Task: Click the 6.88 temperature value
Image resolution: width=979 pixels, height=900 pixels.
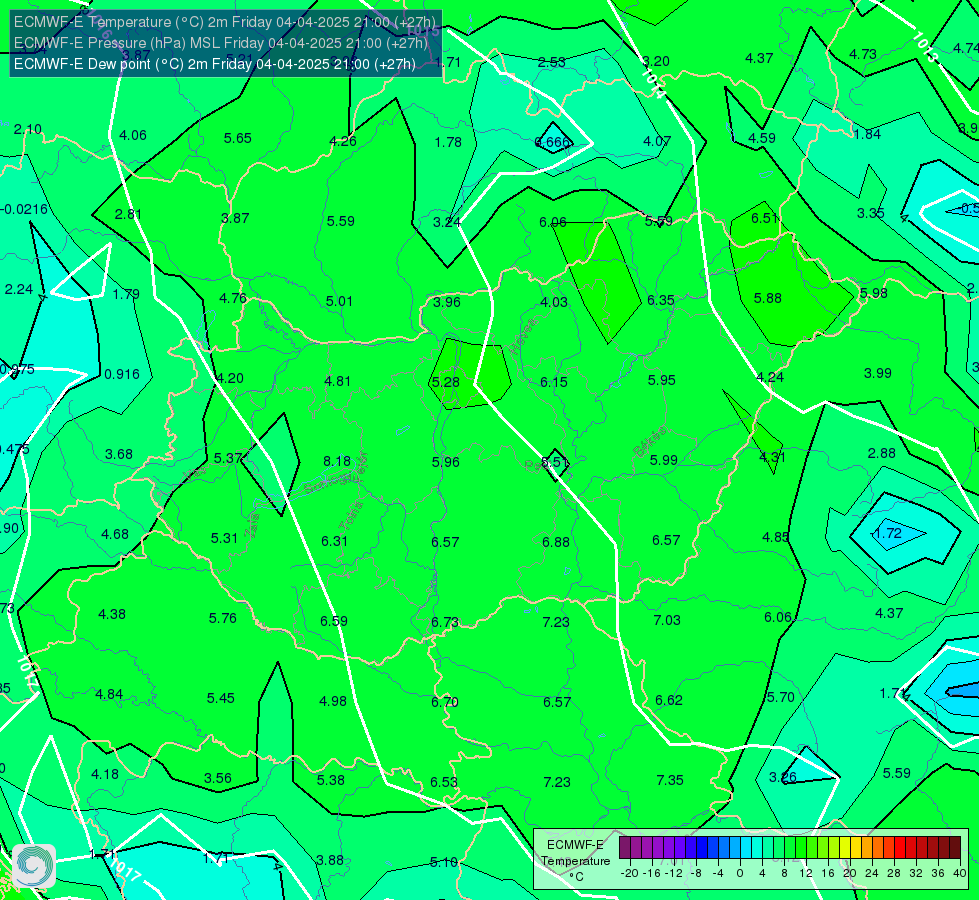Action: (x=556, y=542)
